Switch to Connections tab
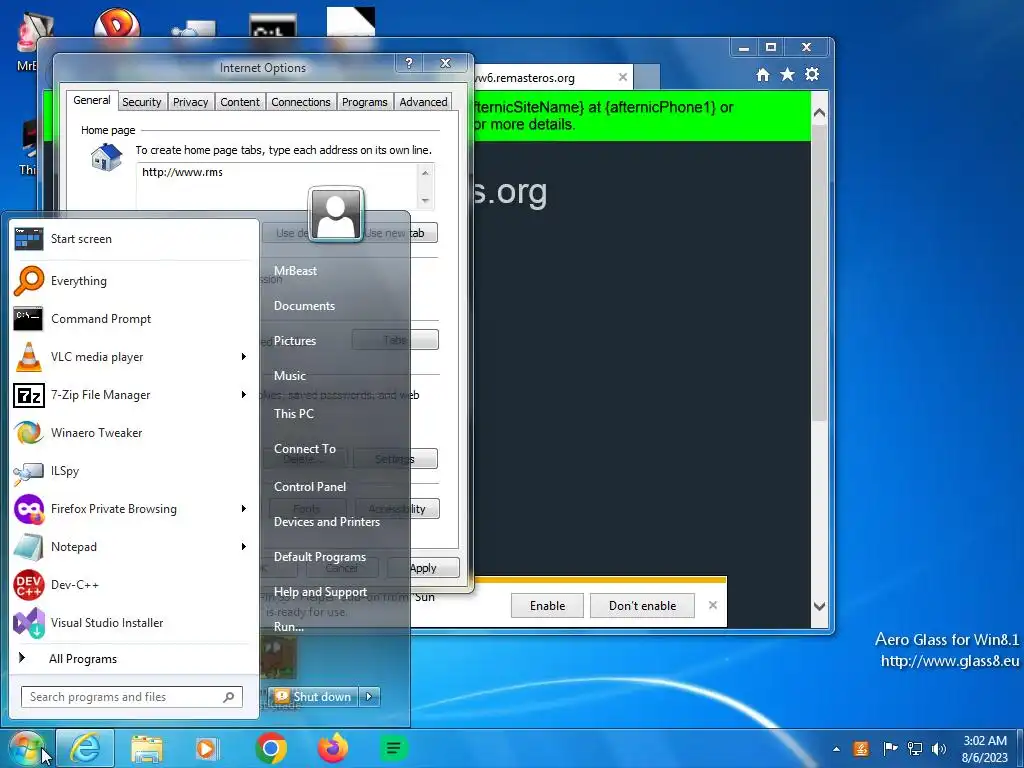 click(x=300, y=102)
